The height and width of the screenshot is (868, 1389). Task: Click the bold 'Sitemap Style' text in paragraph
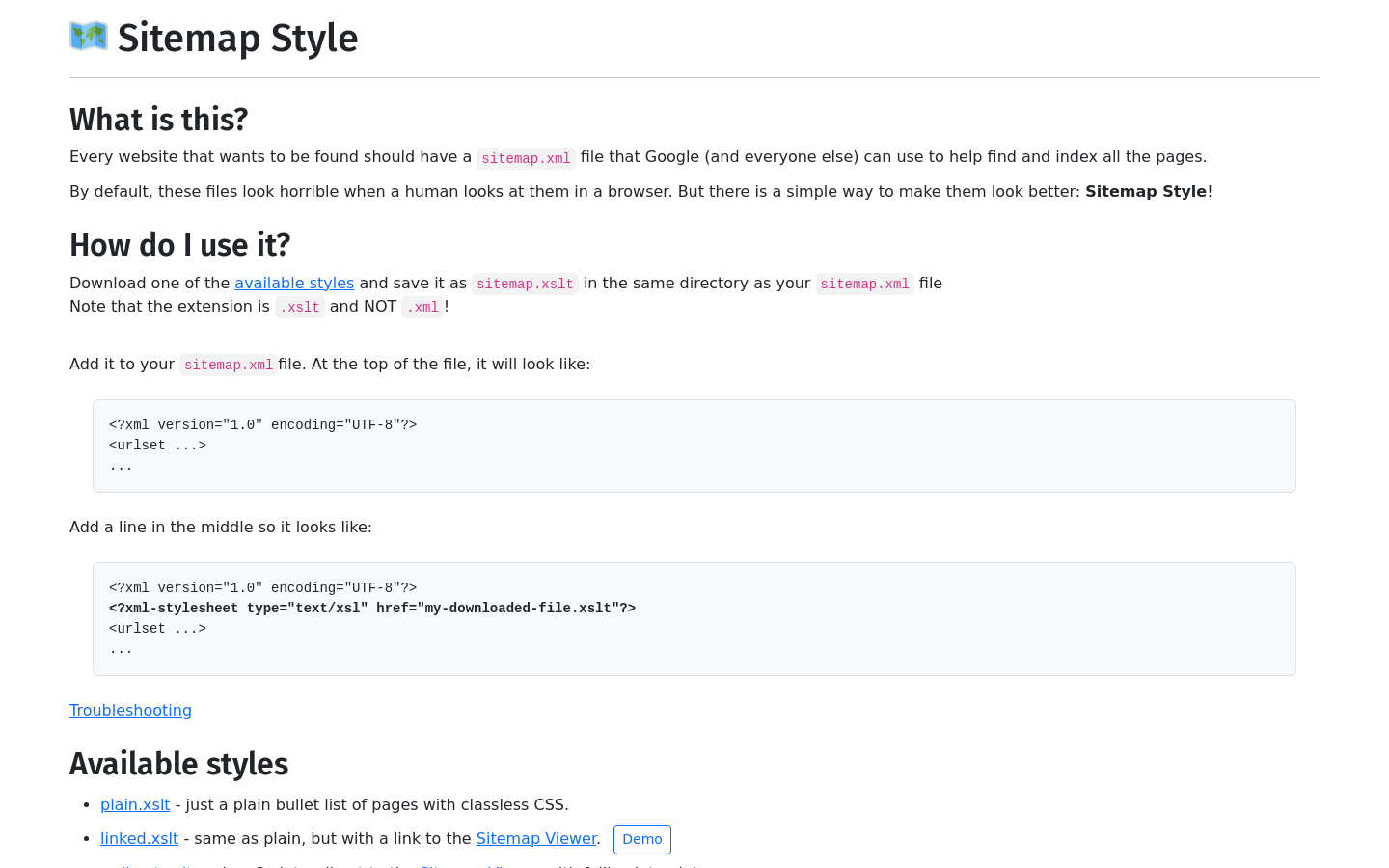click(1146, 191)
